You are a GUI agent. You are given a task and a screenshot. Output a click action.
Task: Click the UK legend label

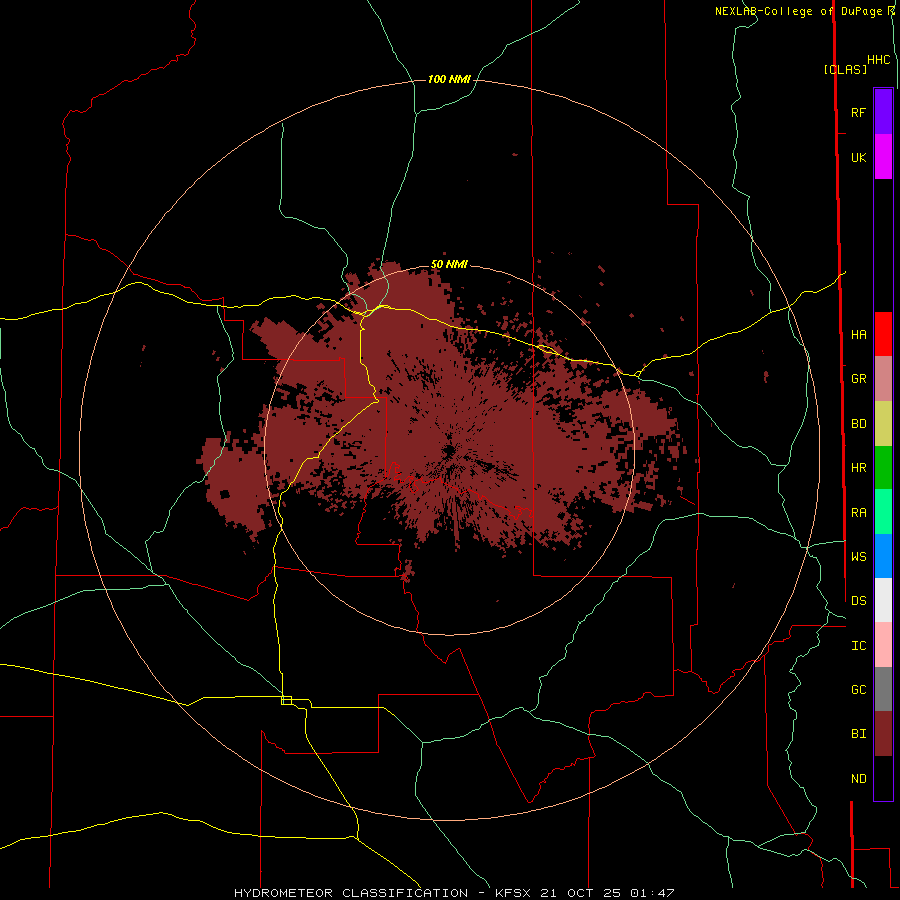tap(858, 157)
